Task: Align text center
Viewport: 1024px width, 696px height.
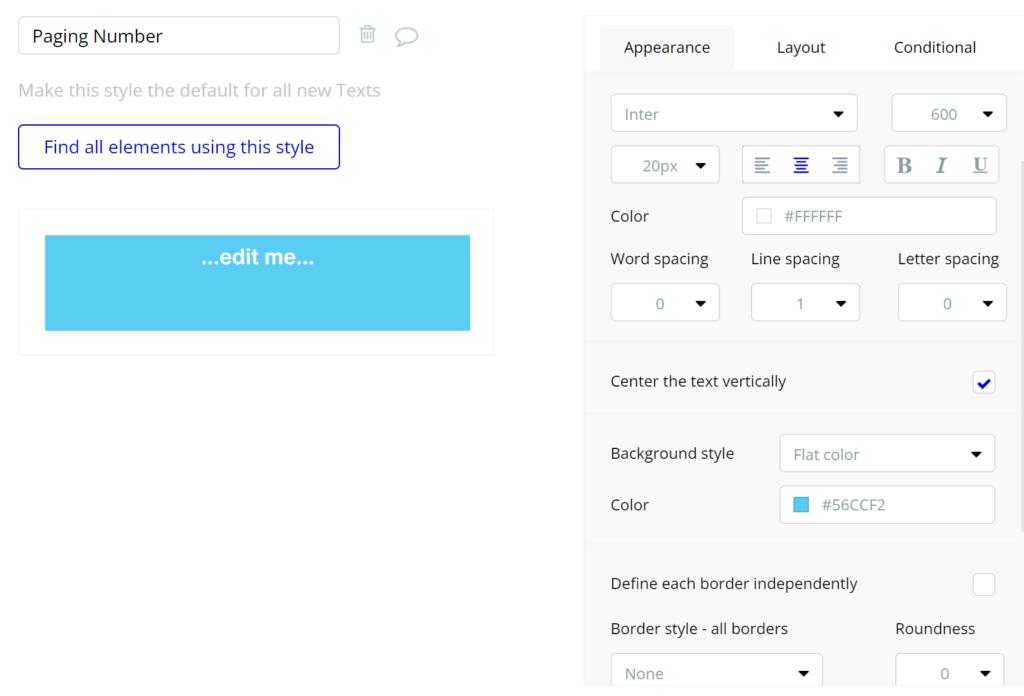Action: [x=801, y=165]
